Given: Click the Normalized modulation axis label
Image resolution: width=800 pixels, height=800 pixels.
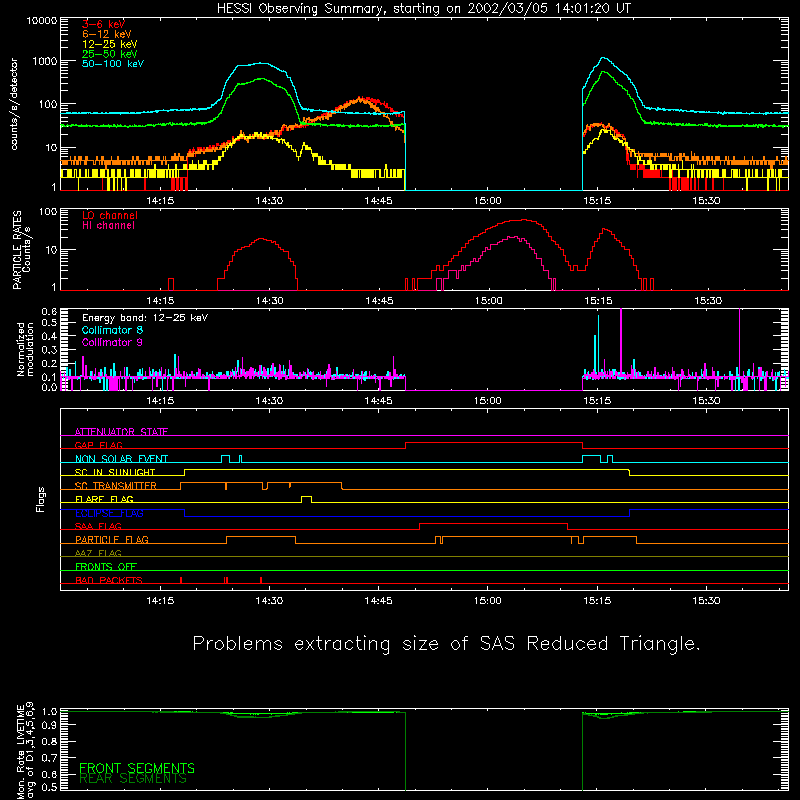Looking at the screenshot, I should pos(25,349).
